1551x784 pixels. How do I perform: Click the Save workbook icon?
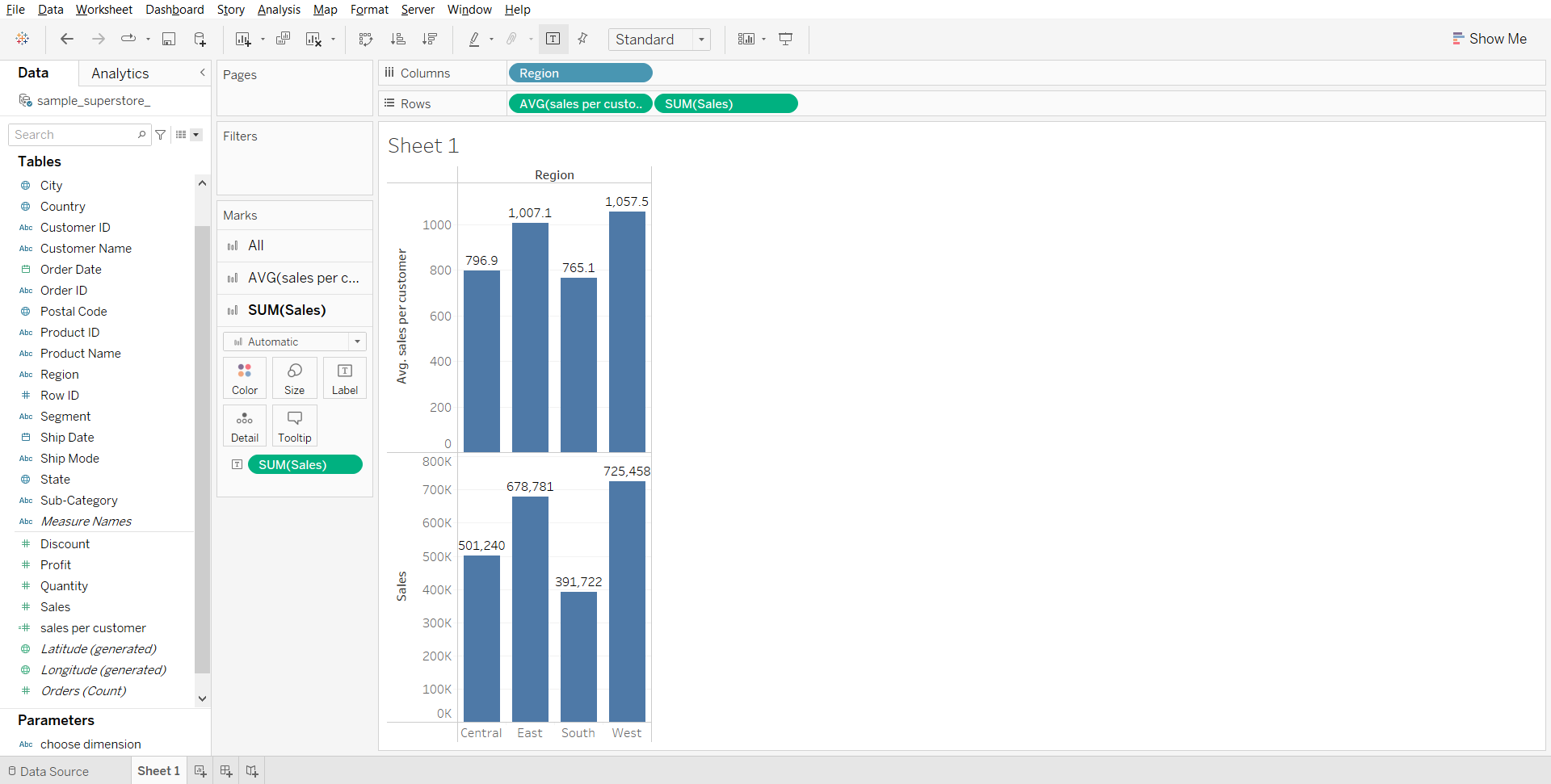click(x=169, y=39)
